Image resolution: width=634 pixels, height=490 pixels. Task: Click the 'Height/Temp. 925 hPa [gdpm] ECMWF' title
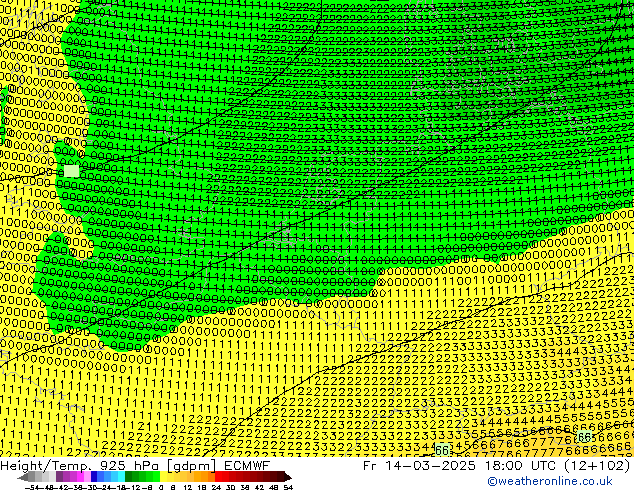pos(135,466)
